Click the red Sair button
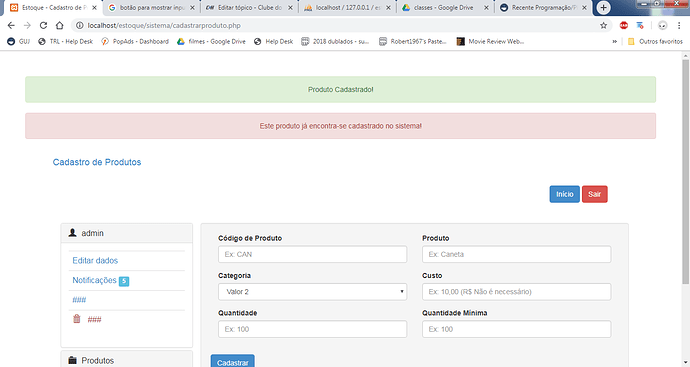 pyautogui.click(x=595, y=194)
